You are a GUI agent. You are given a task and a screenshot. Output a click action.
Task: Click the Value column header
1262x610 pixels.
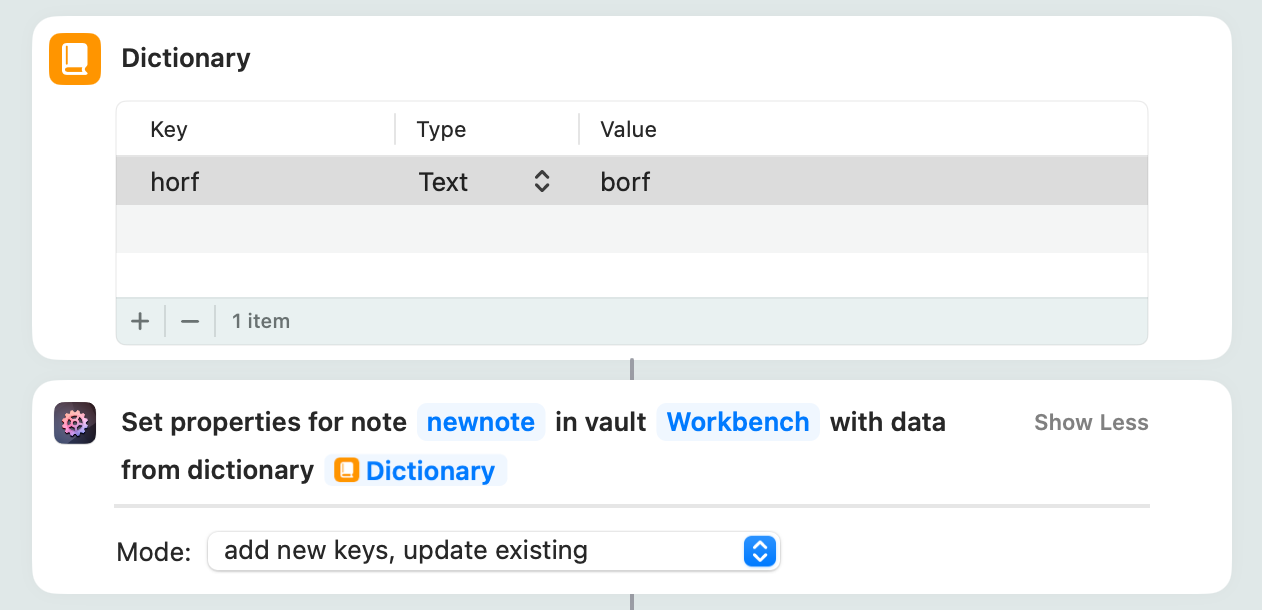pyautogui.click(x=628, y=130)
